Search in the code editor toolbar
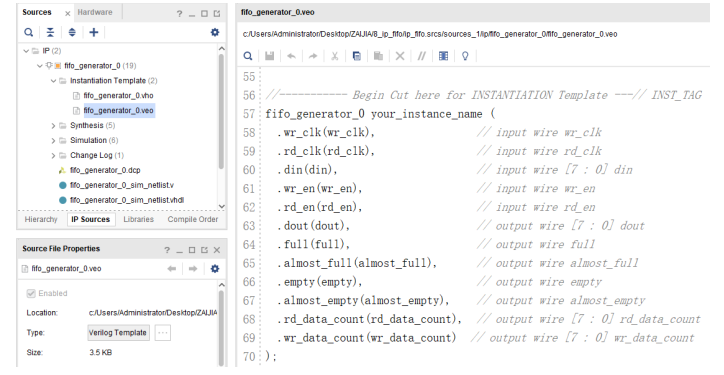This screenshot has height=375, width=724. point(248,56)
